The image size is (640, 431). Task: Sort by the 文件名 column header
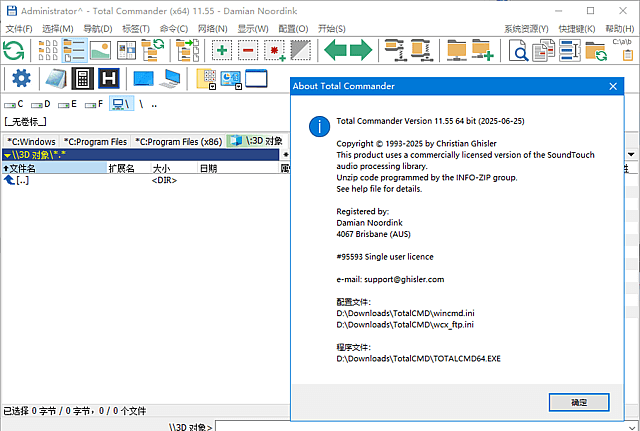pyautogui.click(x=54, y=168)
